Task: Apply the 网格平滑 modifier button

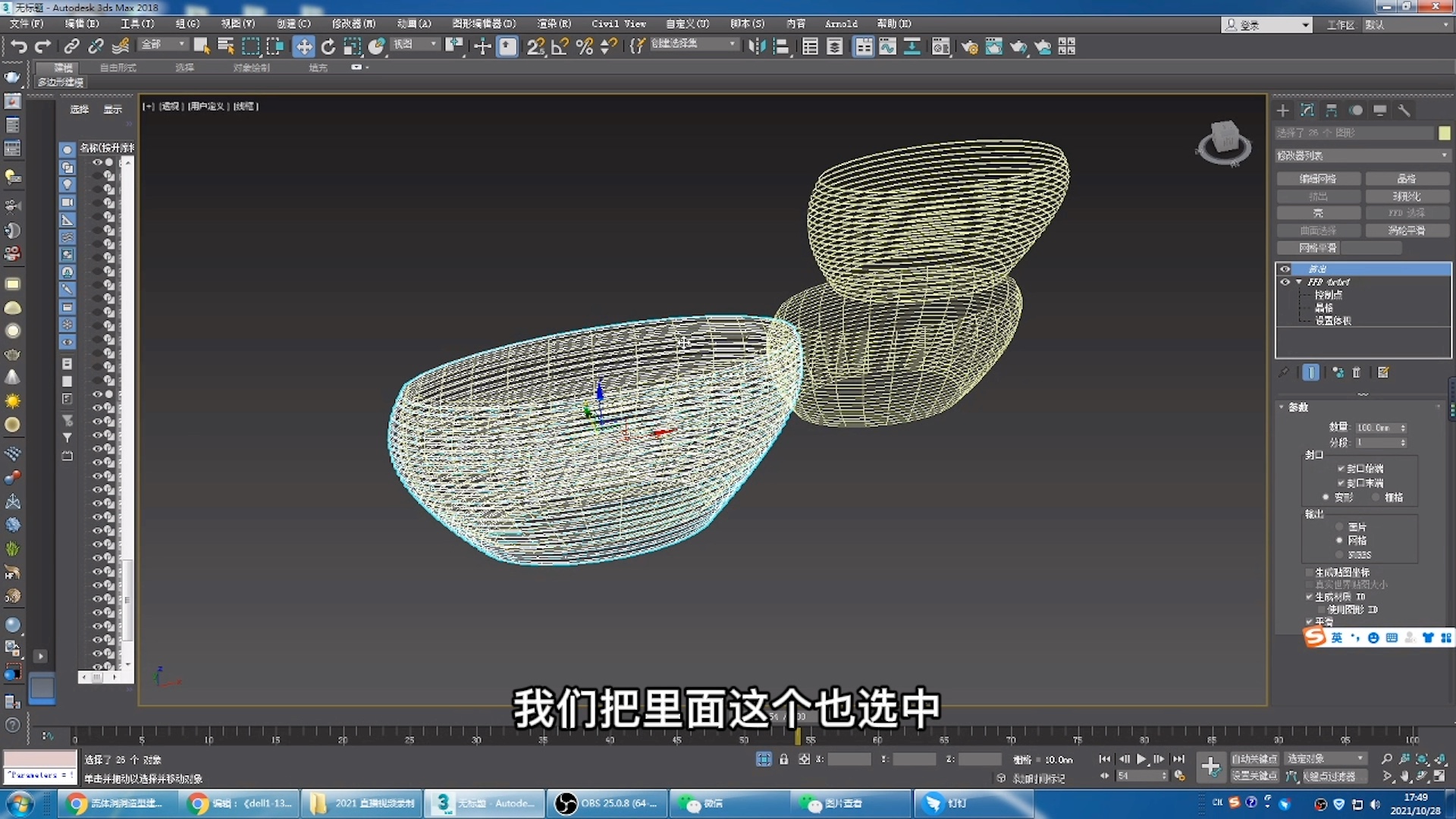Action: pyautogui.click(x=1308, y=248)
